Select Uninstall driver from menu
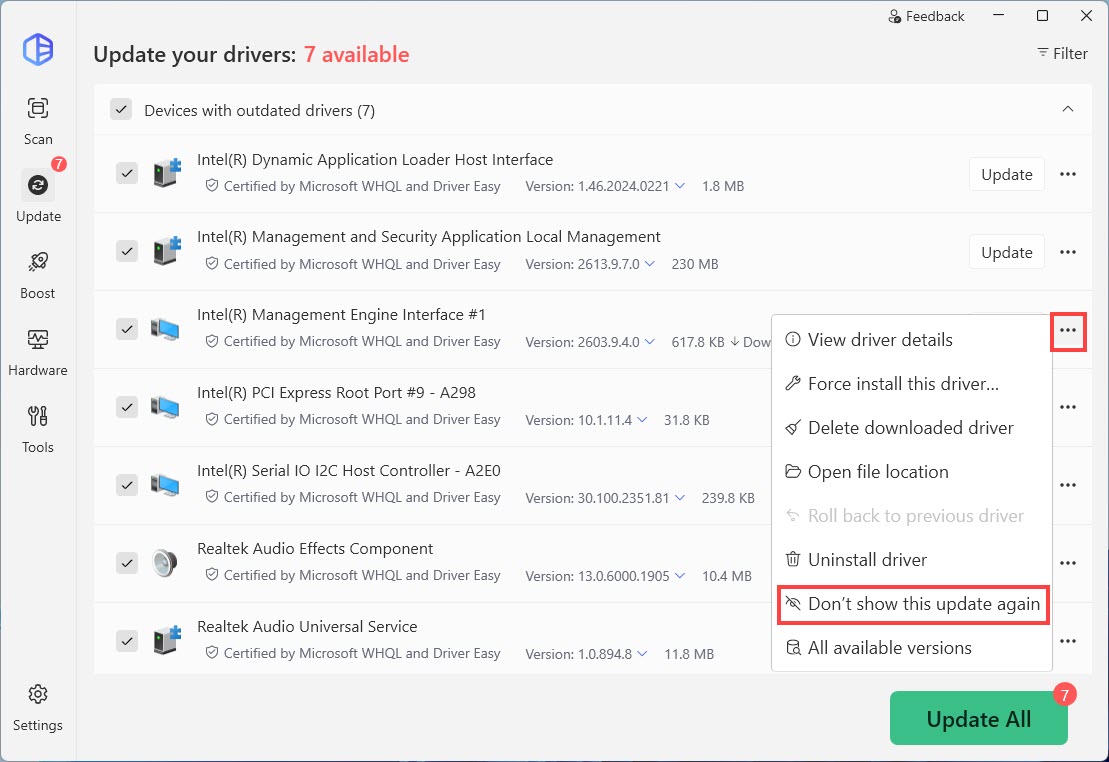 [x=912, y=560]
